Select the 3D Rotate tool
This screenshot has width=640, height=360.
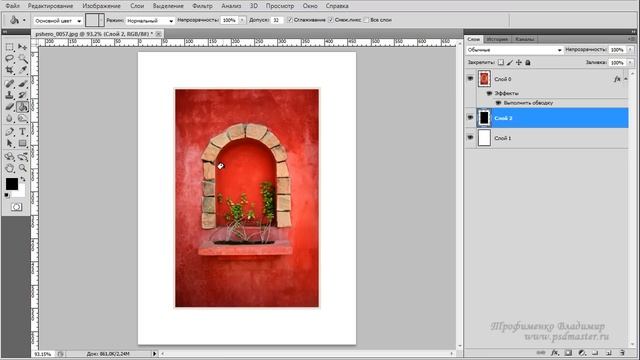tap(9, 157)
